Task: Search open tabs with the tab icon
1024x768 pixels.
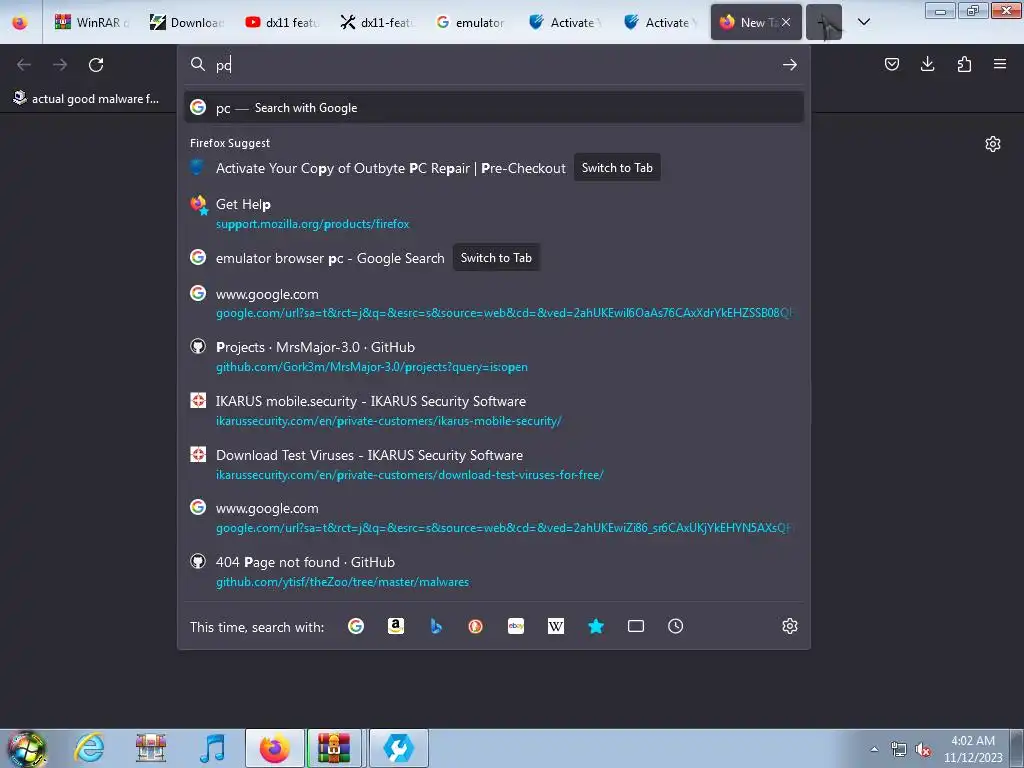Action: tap(635, 626)
